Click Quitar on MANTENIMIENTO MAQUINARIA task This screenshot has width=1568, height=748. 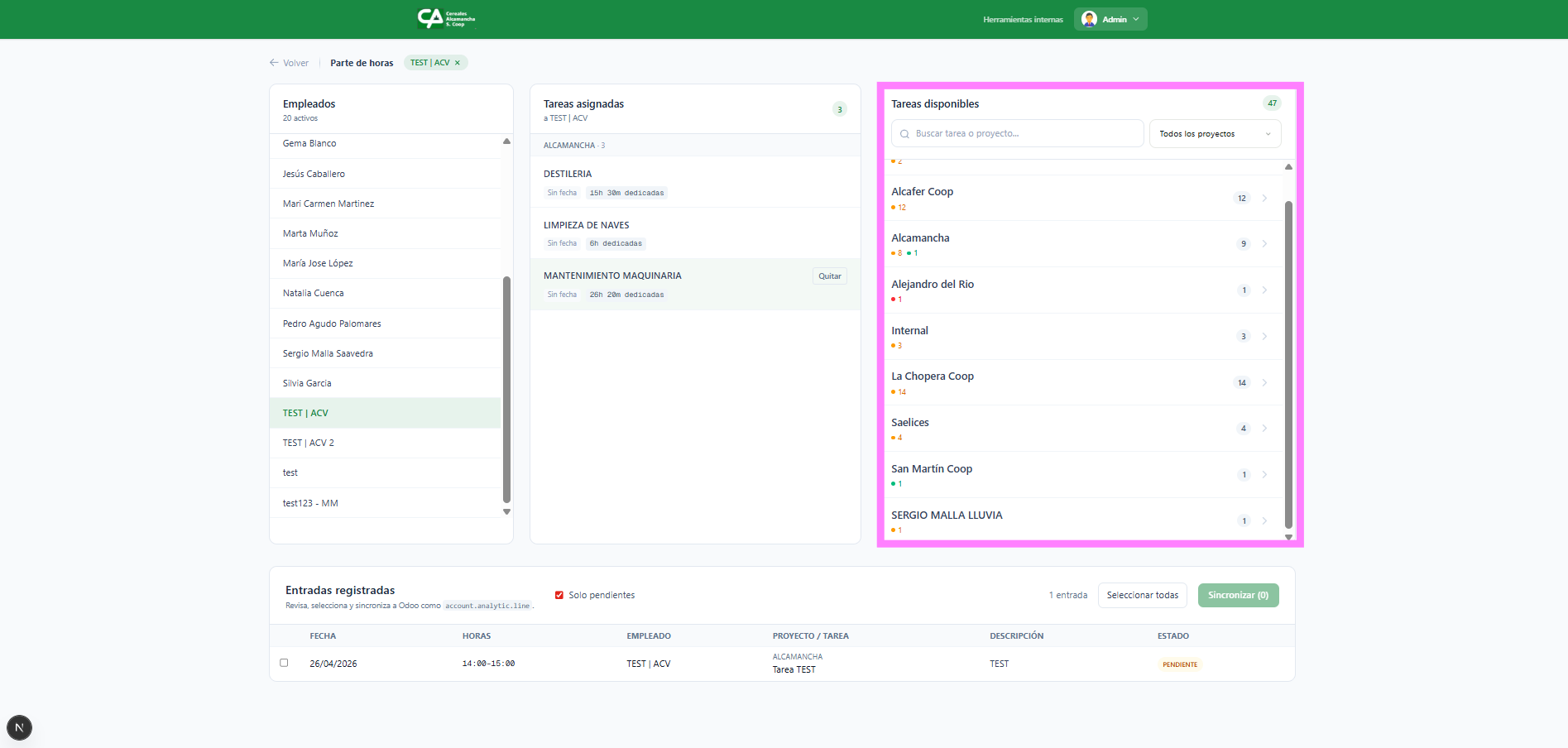pos(829,276)
